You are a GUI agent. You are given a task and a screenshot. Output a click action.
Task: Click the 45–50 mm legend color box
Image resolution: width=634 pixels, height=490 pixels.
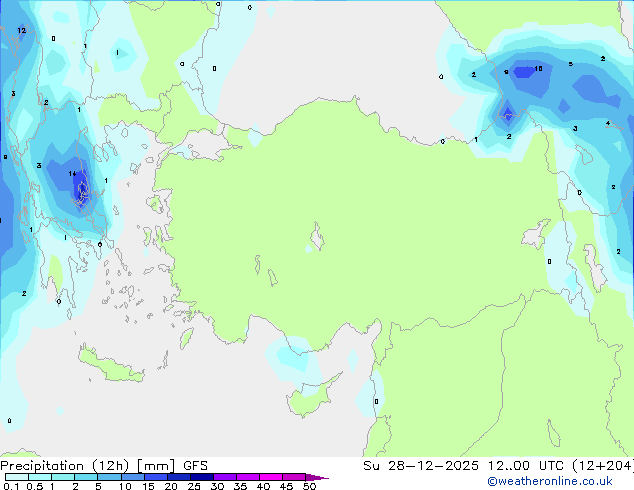294,477
